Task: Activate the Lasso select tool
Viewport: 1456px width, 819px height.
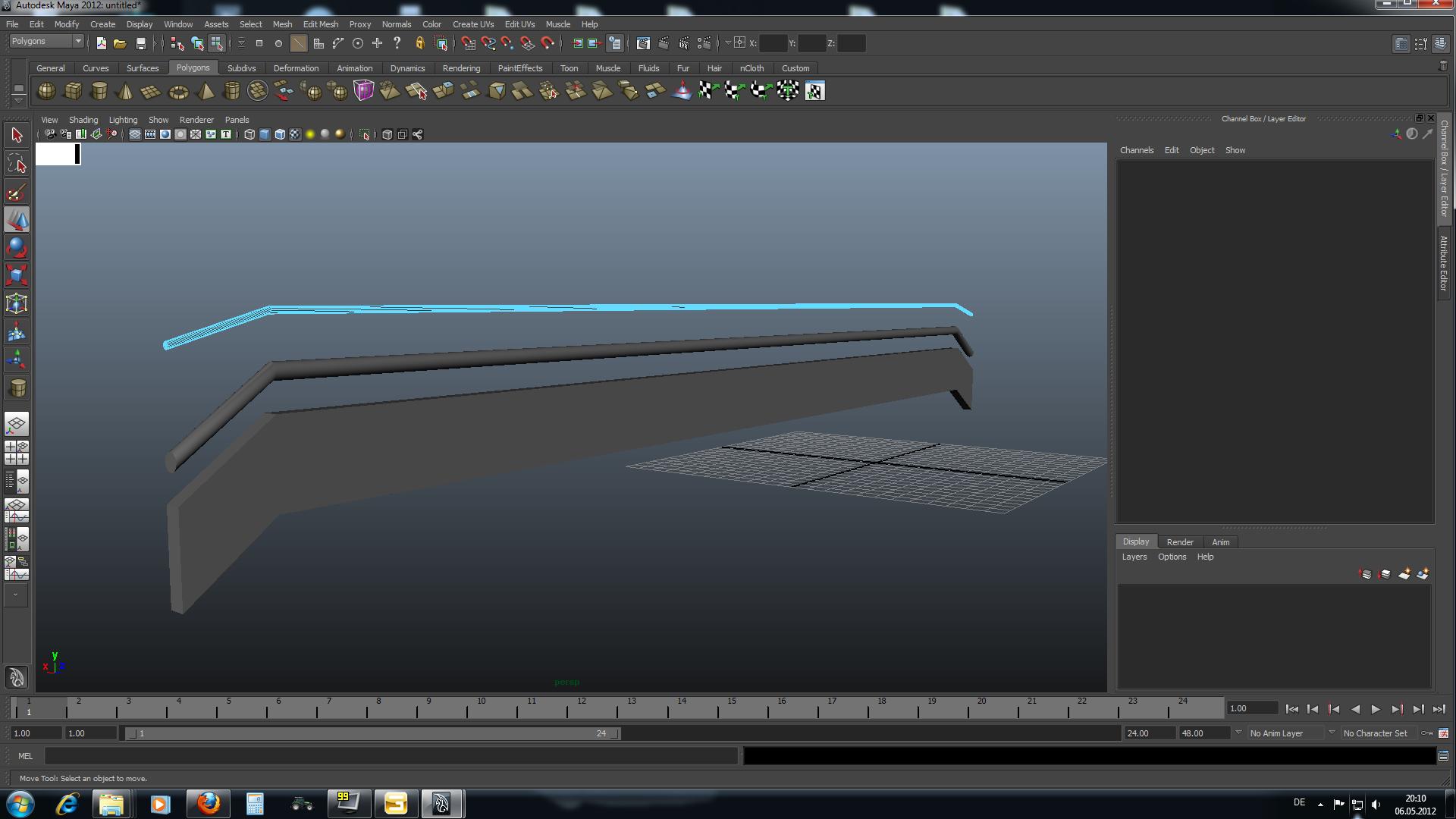Action: (17, 164)
